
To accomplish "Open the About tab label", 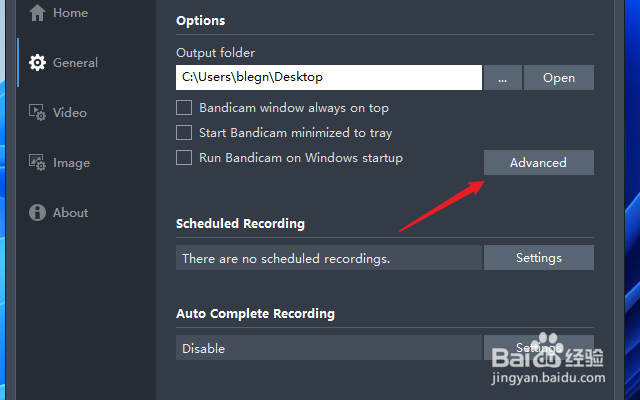I will tap(70, 213).
